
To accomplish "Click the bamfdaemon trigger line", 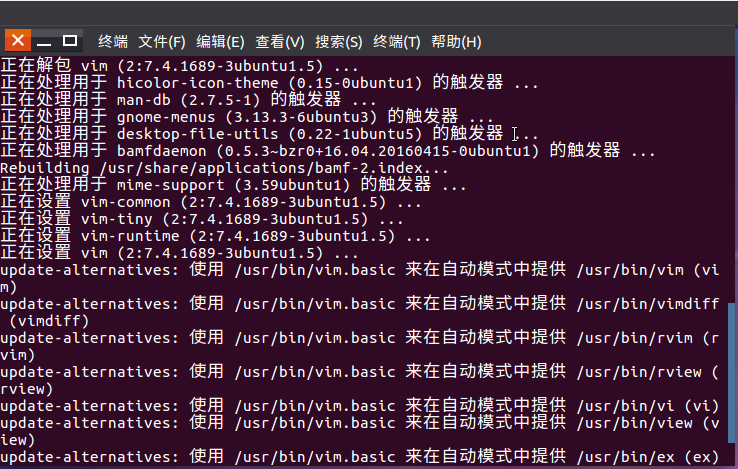I will coord(328,151).
